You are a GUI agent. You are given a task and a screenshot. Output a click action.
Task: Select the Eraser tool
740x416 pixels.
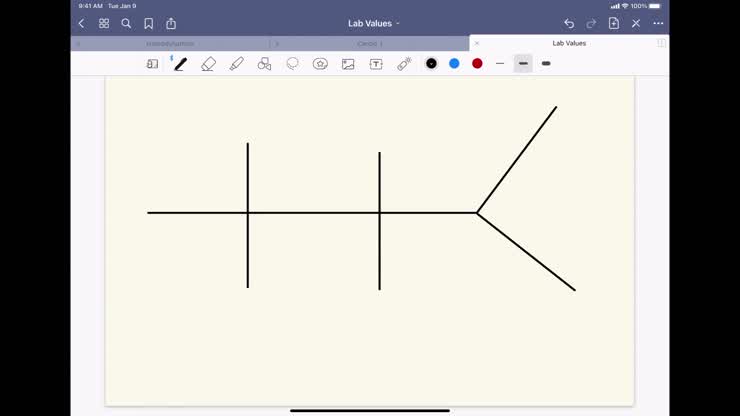pos(208,63)
